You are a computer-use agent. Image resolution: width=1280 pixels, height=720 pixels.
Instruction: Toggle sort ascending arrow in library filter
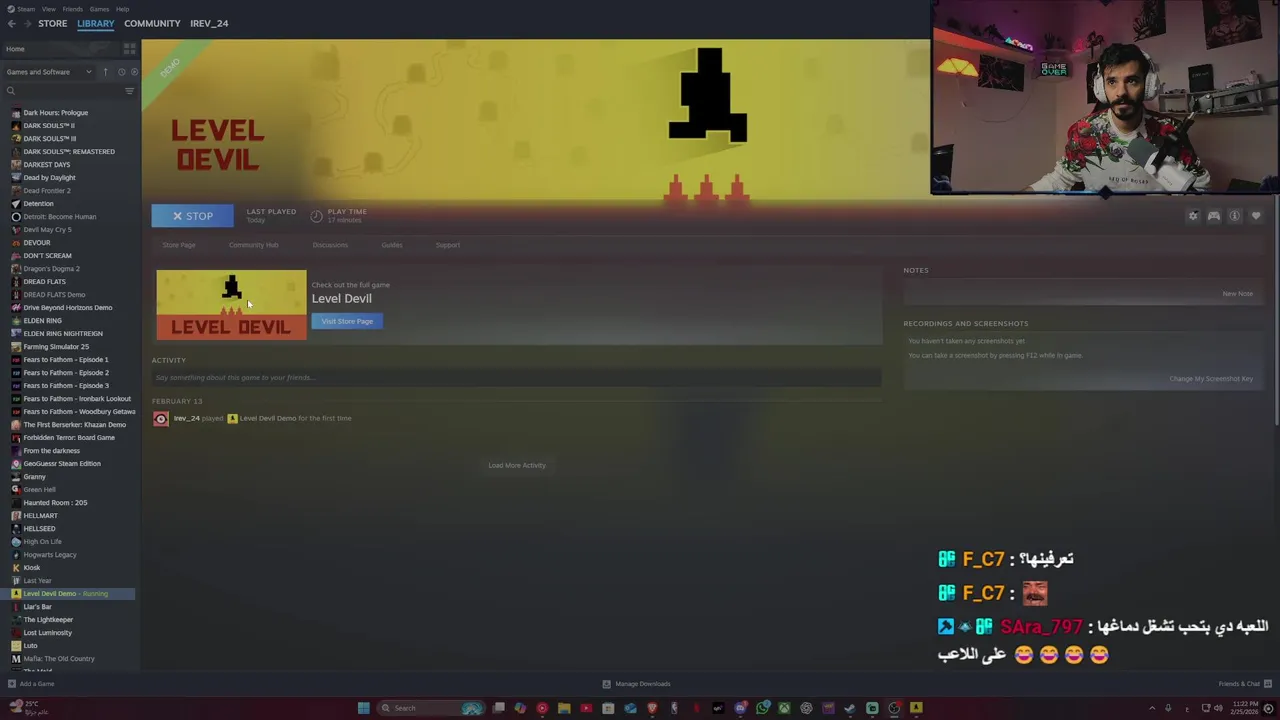point(105,72)
